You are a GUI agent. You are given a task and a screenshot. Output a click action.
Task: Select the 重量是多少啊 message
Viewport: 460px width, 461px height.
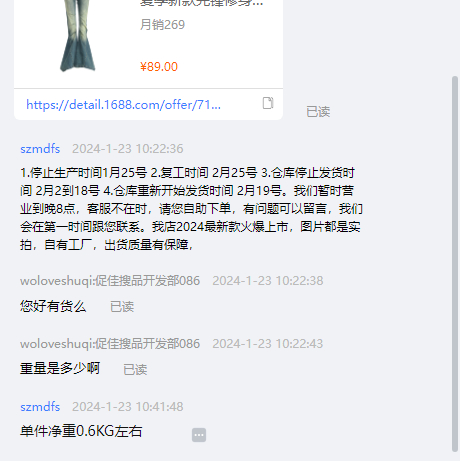click(x=60, y=369)
